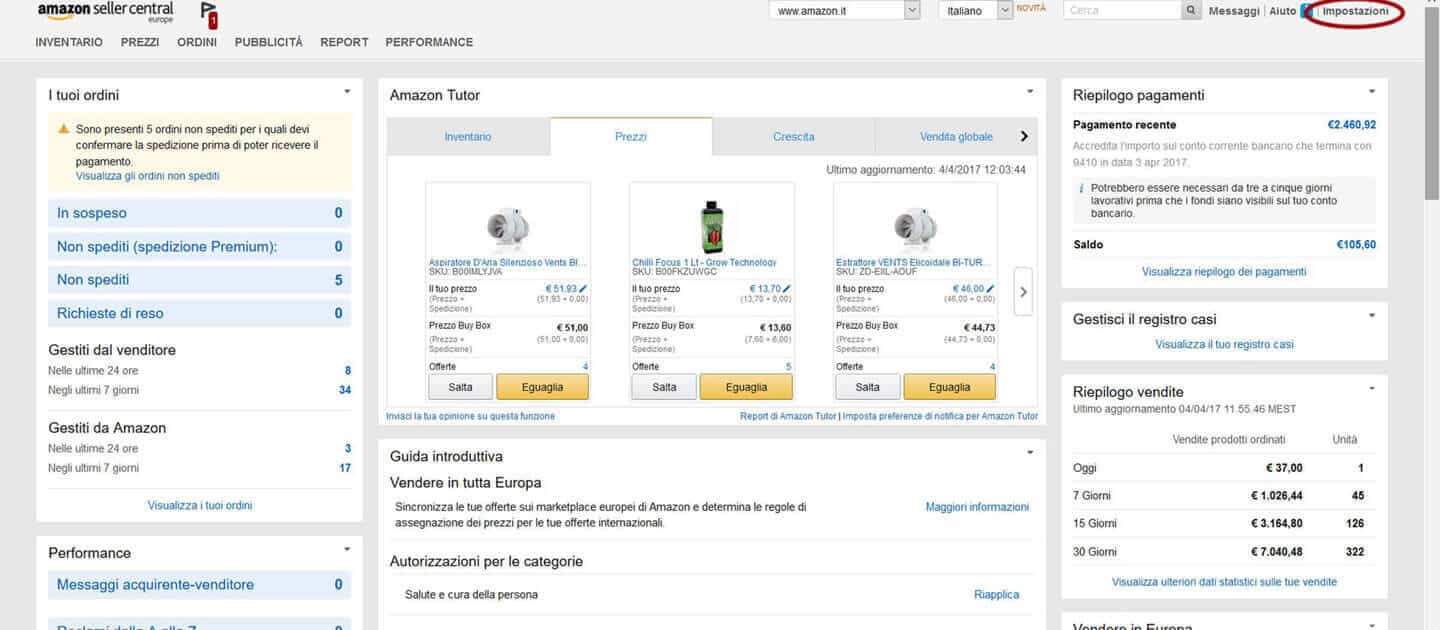The height and width of the screenshot is (630, 1440).
Task: Click Eguaglia for Estrattore VENTS product
Action: click(950, 387)
